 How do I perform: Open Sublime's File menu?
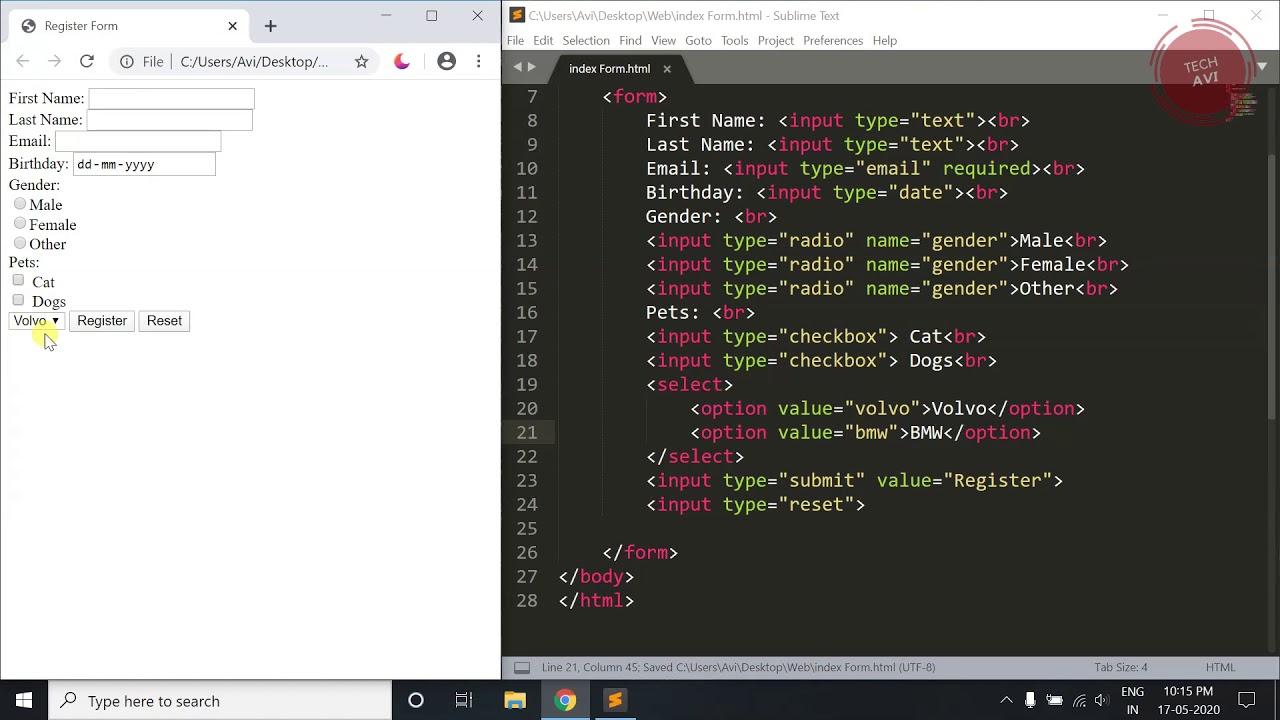[515, 40]
